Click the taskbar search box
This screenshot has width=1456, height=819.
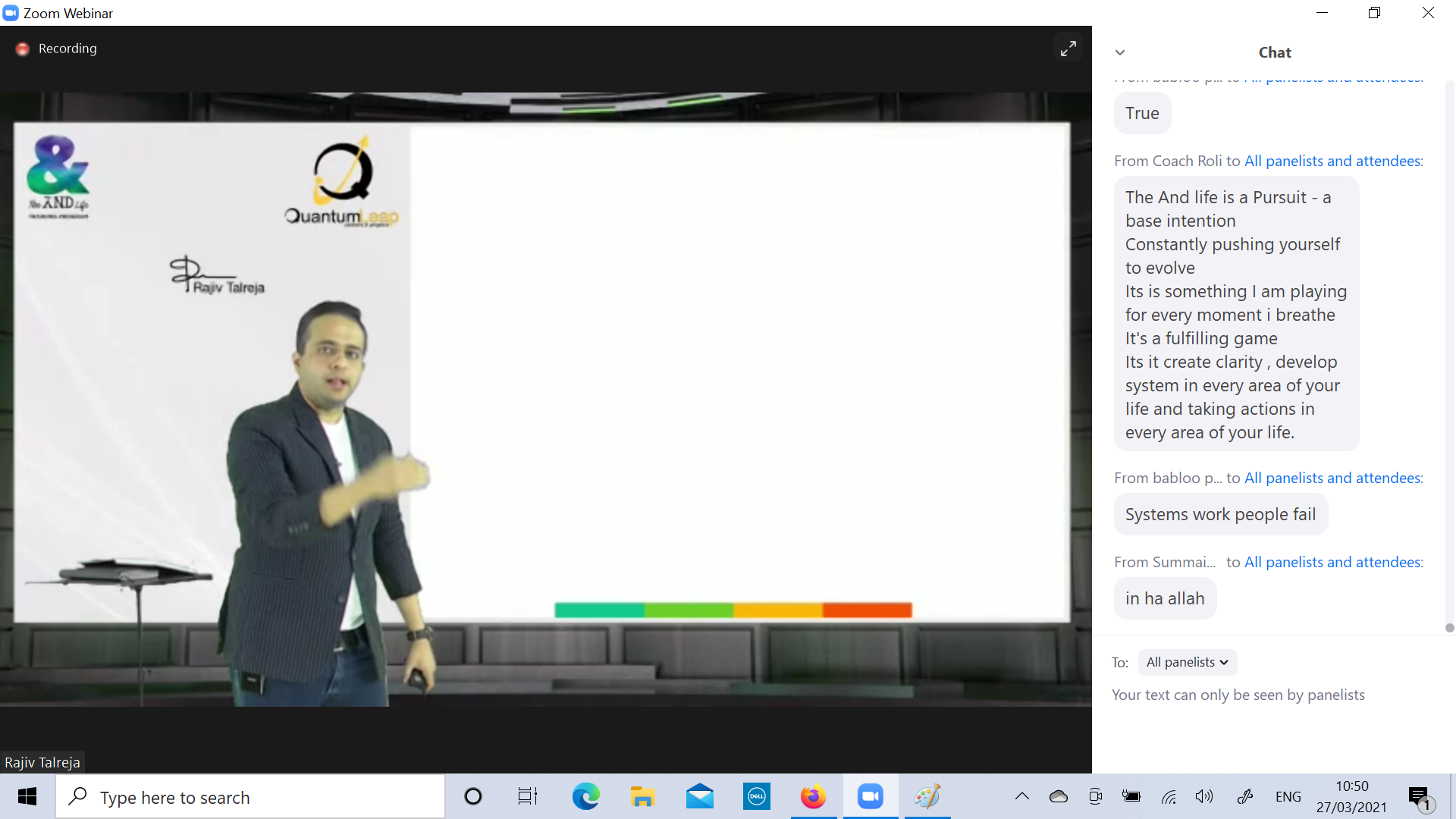click(250, 797)
